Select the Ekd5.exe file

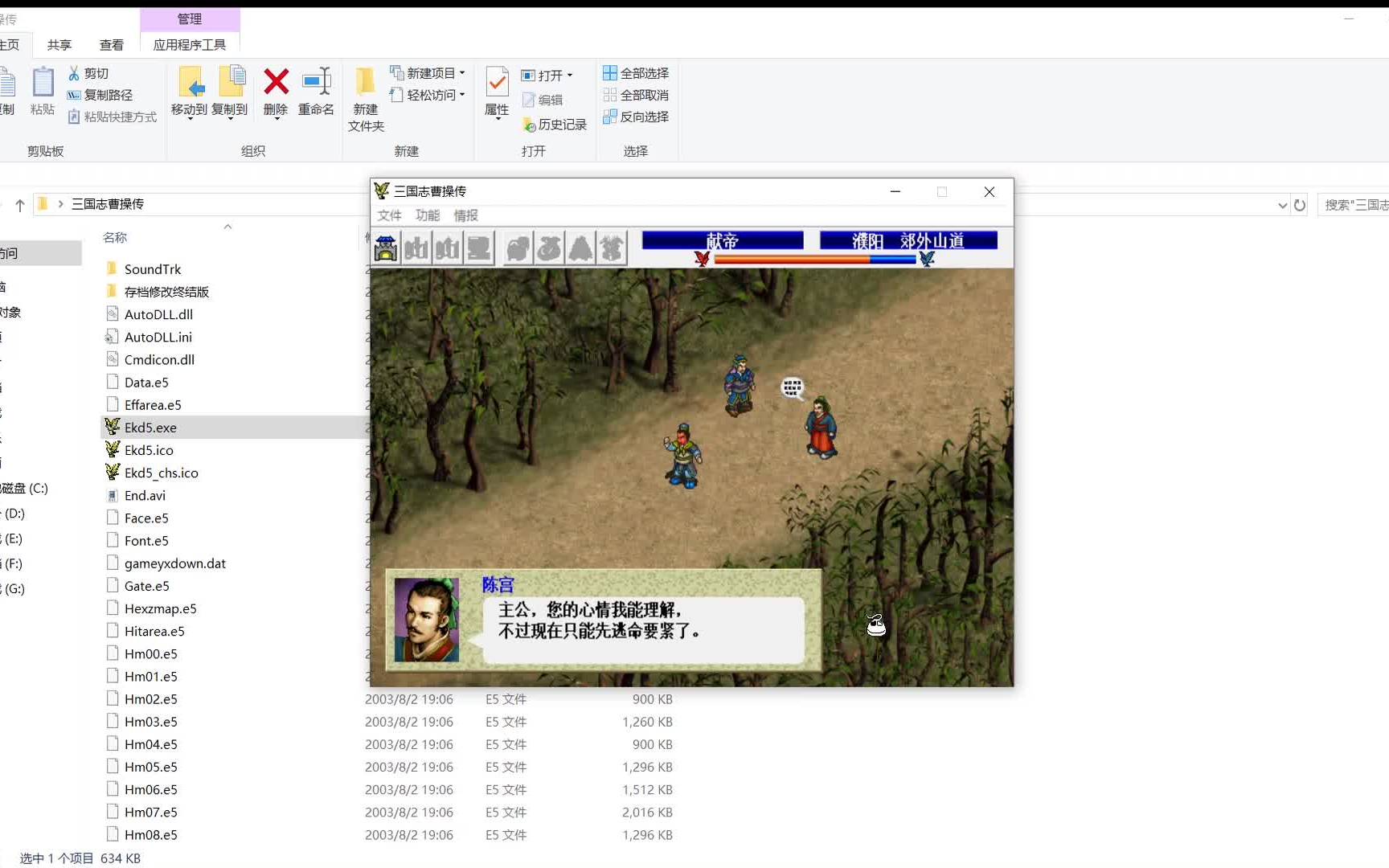point(150,428)
